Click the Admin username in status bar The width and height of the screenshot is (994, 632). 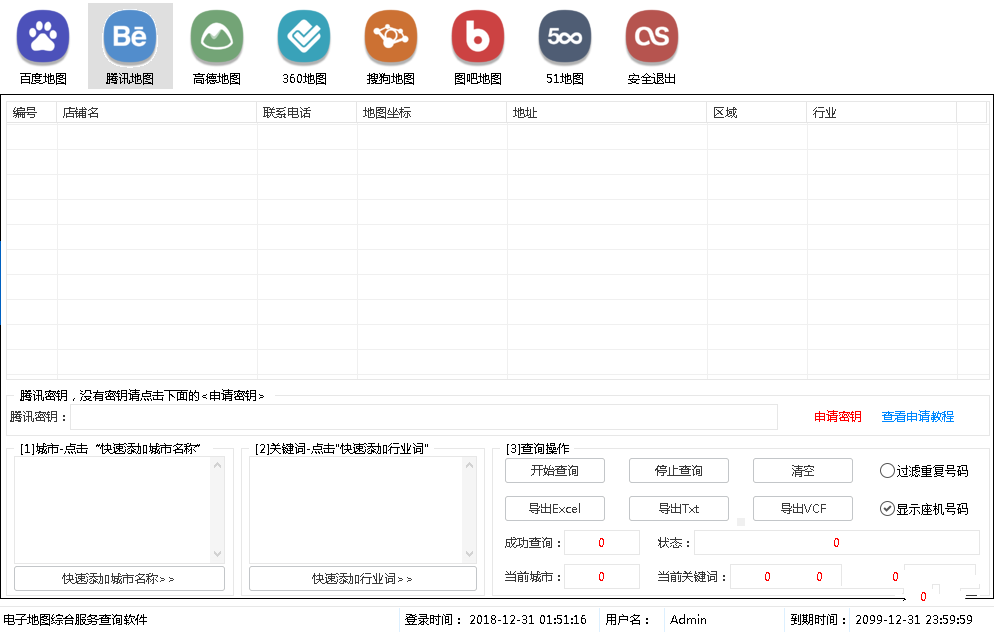(x=688, y=620)
